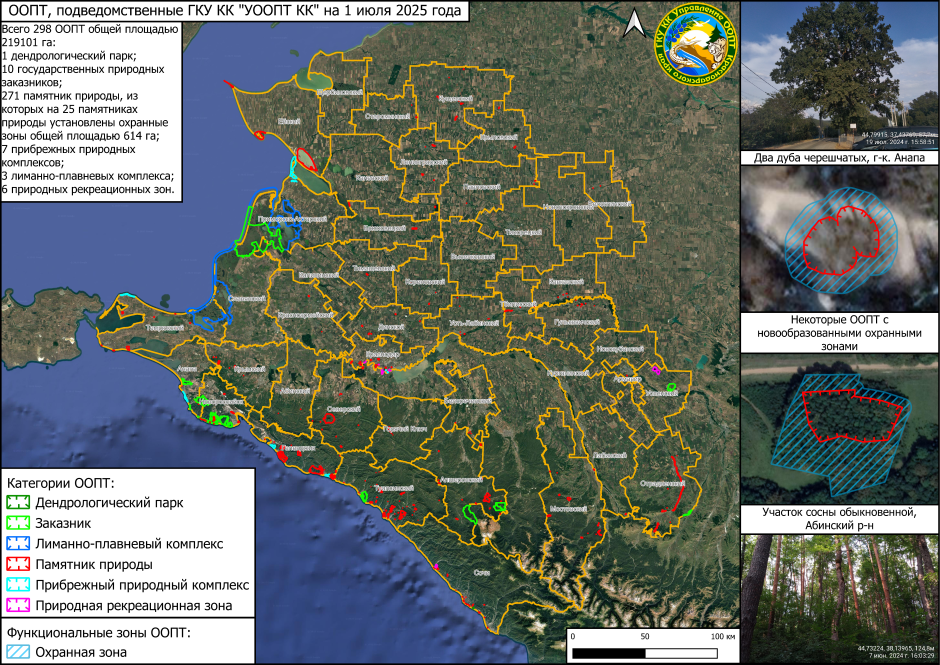Viewport: 940px width, 665px height.
Task: Click the 100 km scale bar
Action: point(645,651)
